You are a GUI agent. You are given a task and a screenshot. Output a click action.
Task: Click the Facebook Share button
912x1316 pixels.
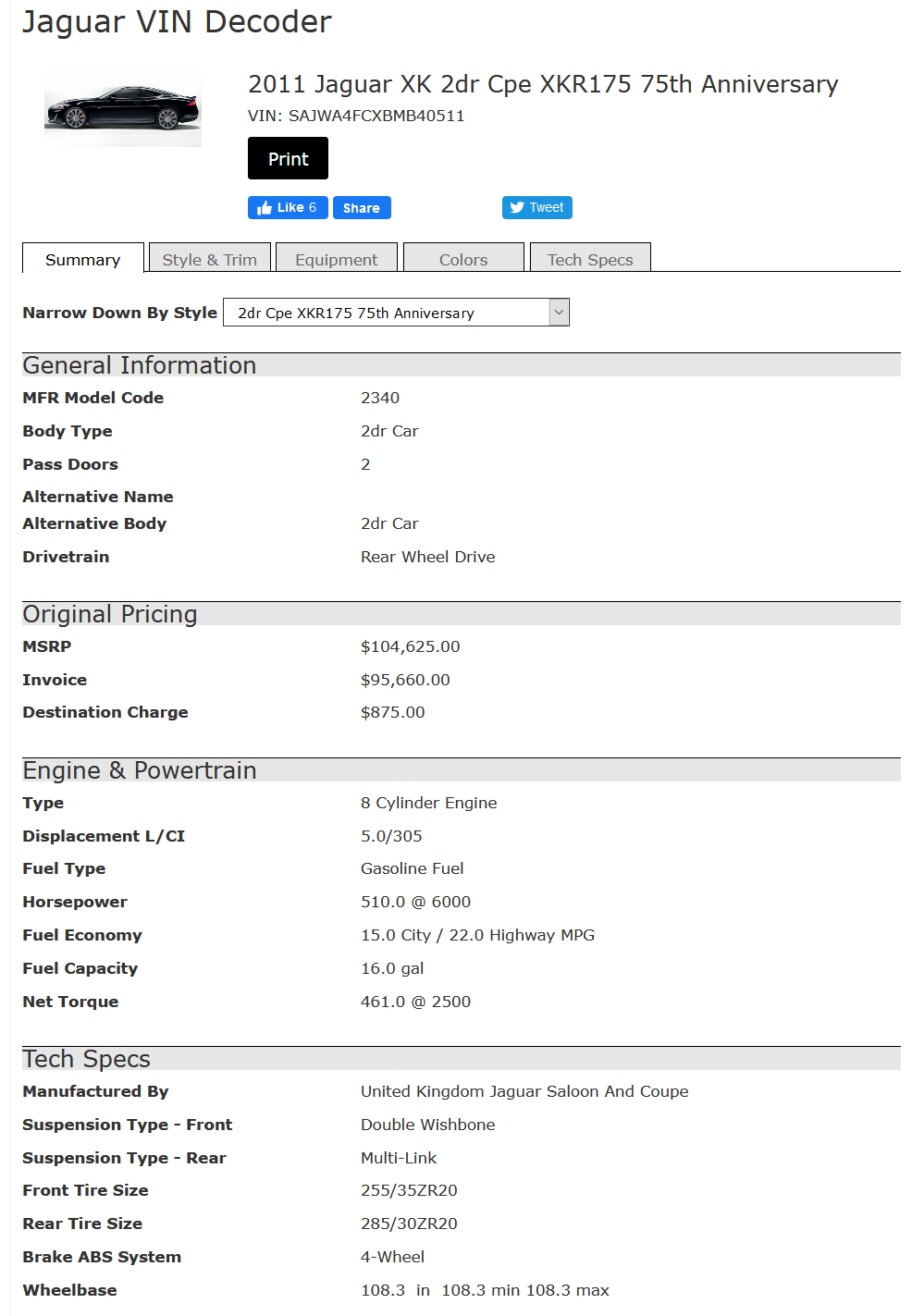pyautogui.click(x=362, y=208)
